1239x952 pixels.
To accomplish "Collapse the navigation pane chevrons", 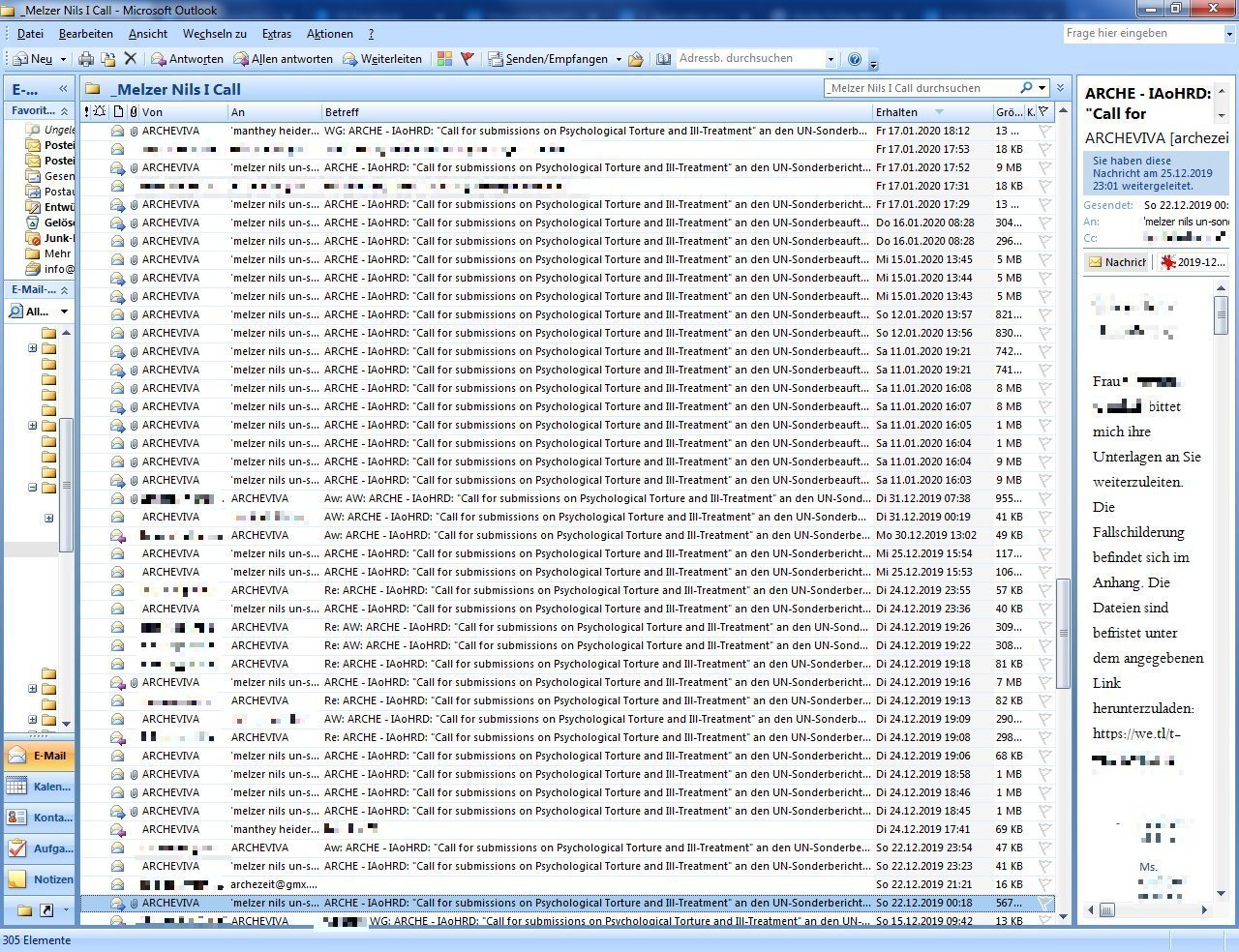I will 63,88.
